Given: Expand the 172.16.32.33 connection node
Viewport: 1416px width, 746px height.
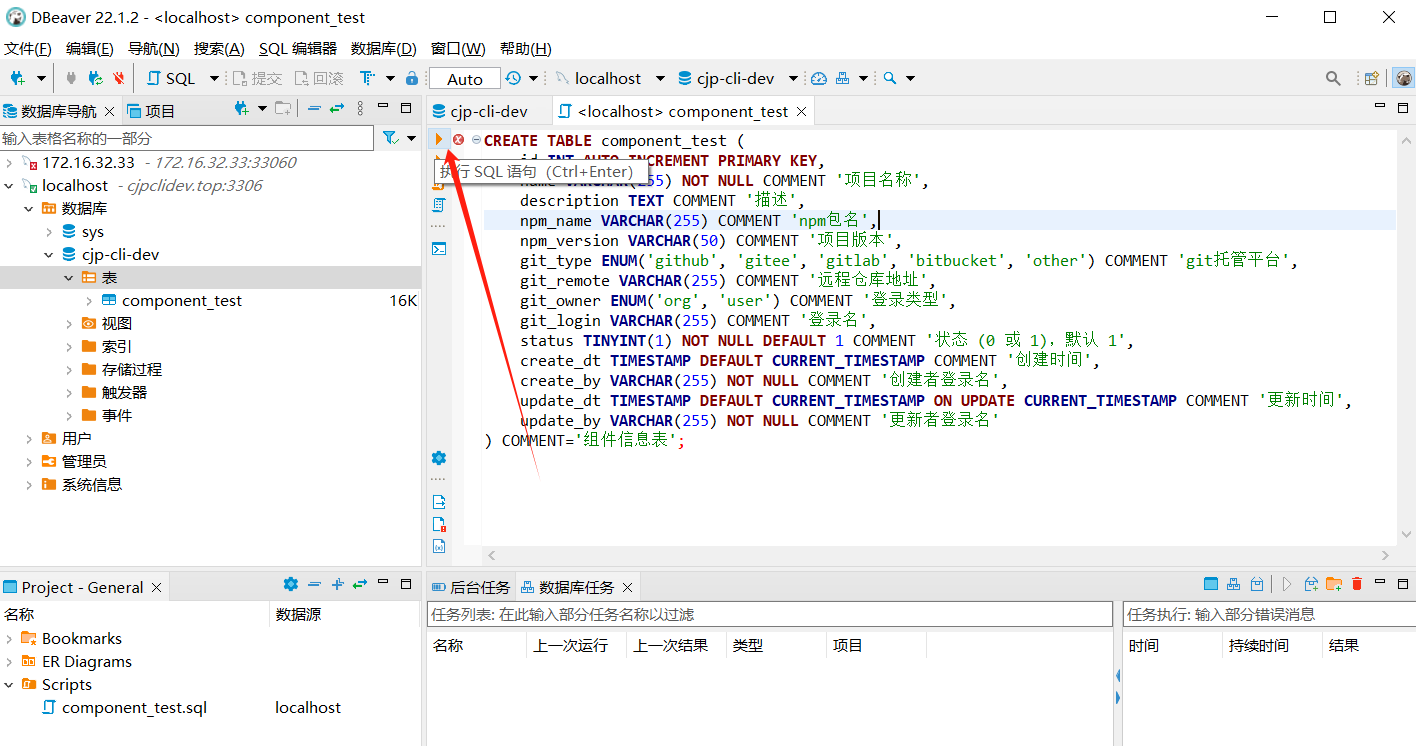Looking at the screenshot, I should tap(9, 163).
